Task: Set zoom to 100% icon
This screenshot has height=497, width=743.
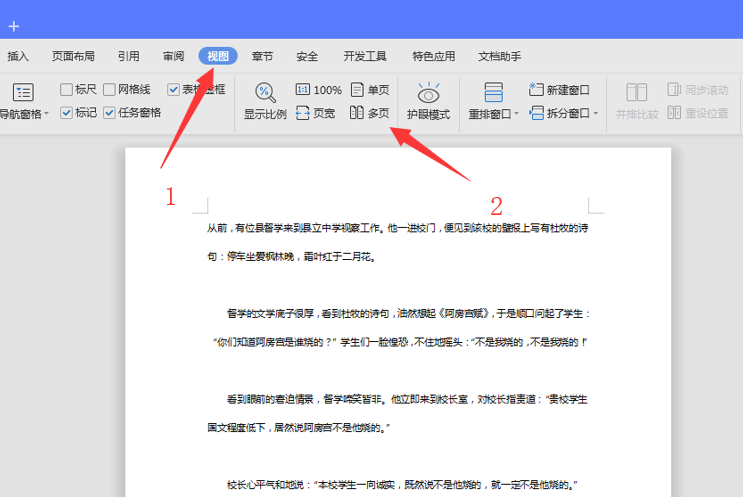Action: click(x=302, y=89)
